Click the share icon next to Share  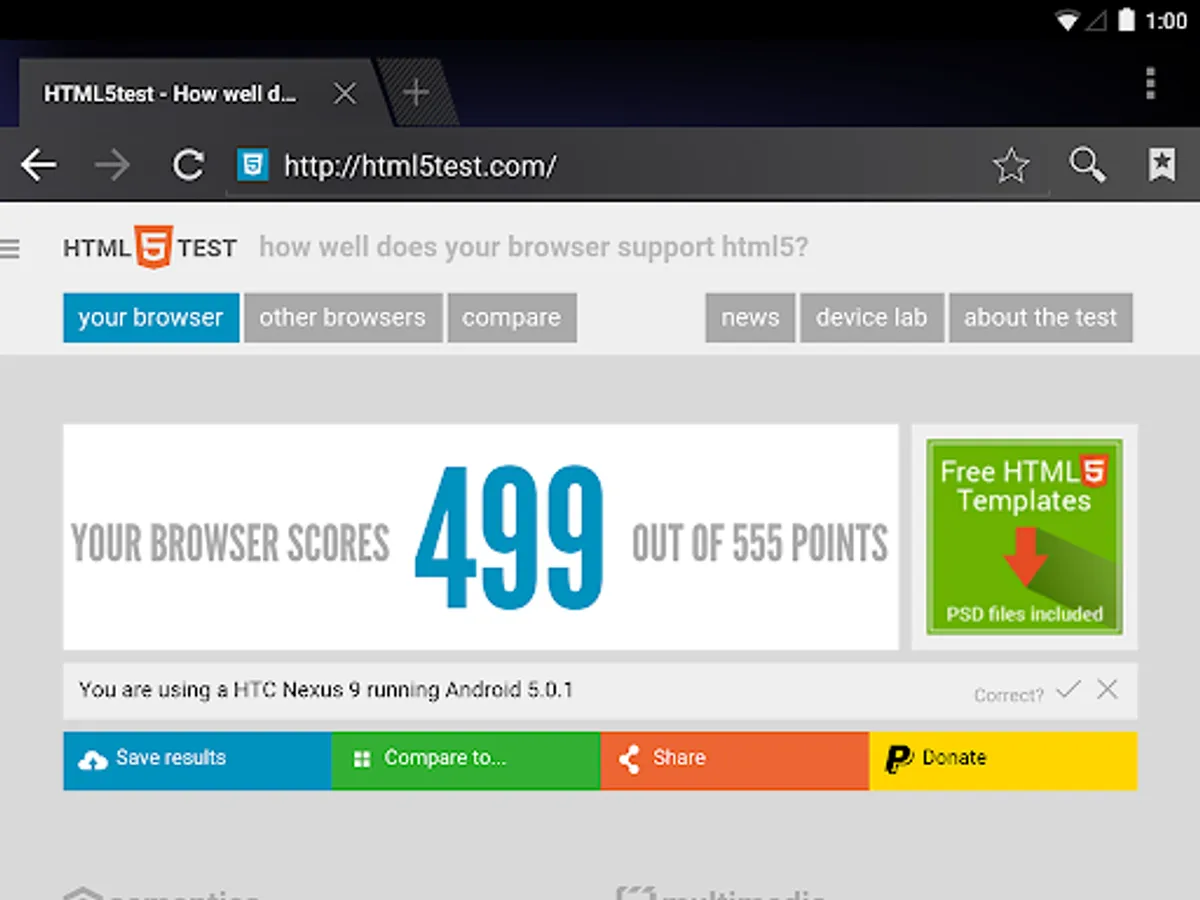coord(630,760)
